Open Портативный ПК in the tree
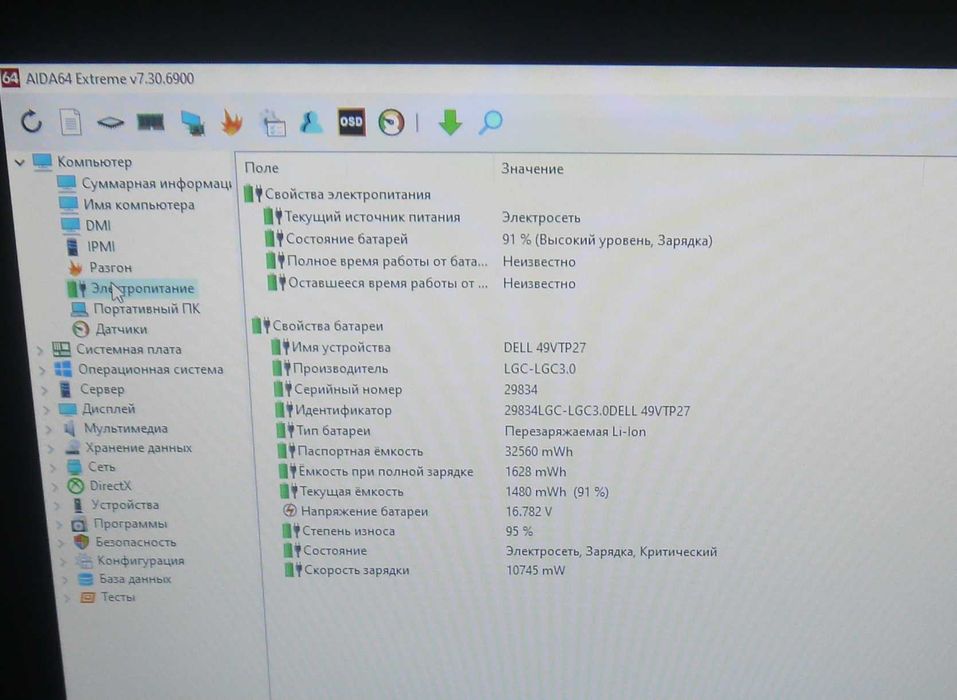Viewport: 957px width, 700px height. click(x=135, y=309)
